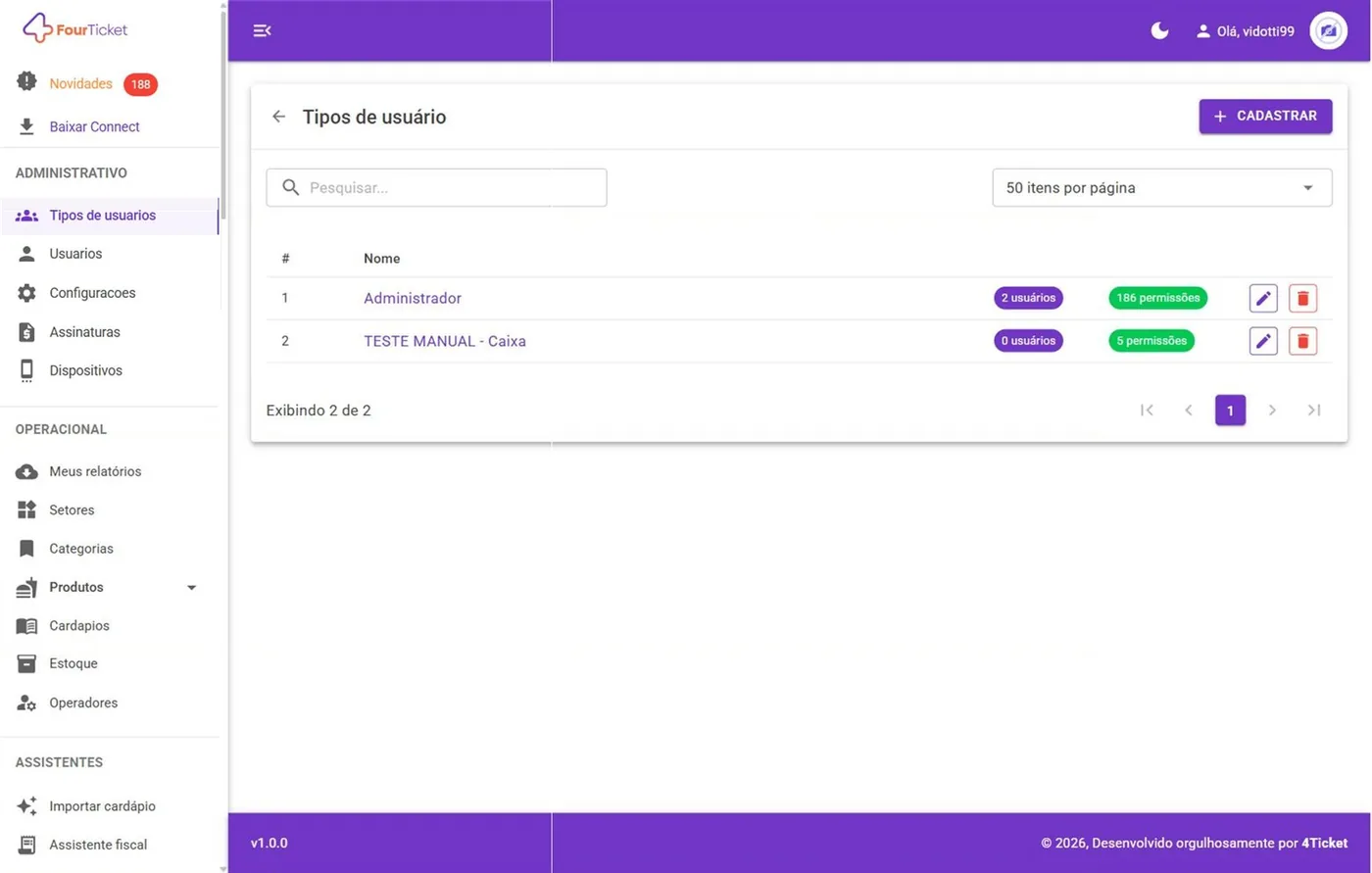Click the FourTicket logo
Screen dimensions: 1372x873
tap(75, 28)
